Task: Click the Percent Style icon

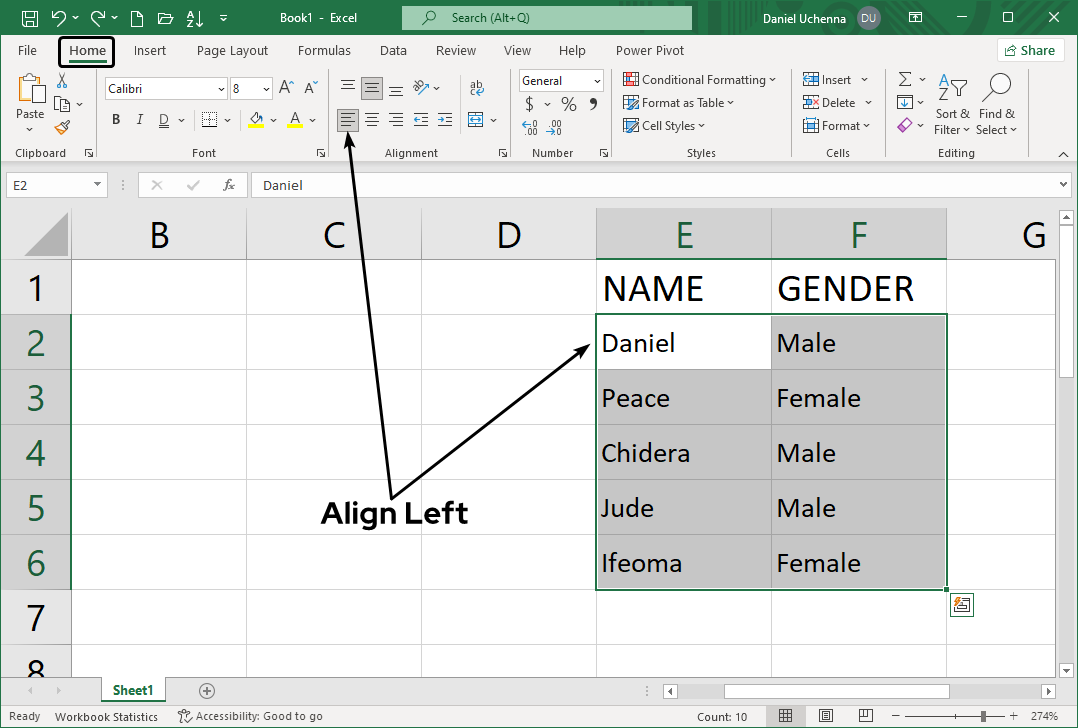Action: coord(567,103)
